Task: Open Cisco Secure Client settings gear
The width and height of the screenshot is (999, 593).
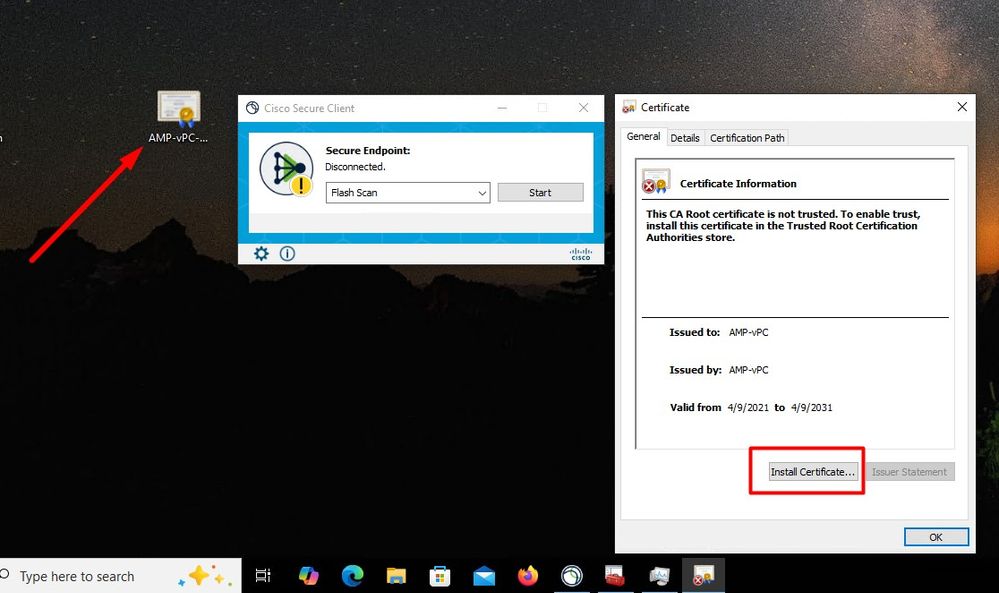Action: (261, 254)
